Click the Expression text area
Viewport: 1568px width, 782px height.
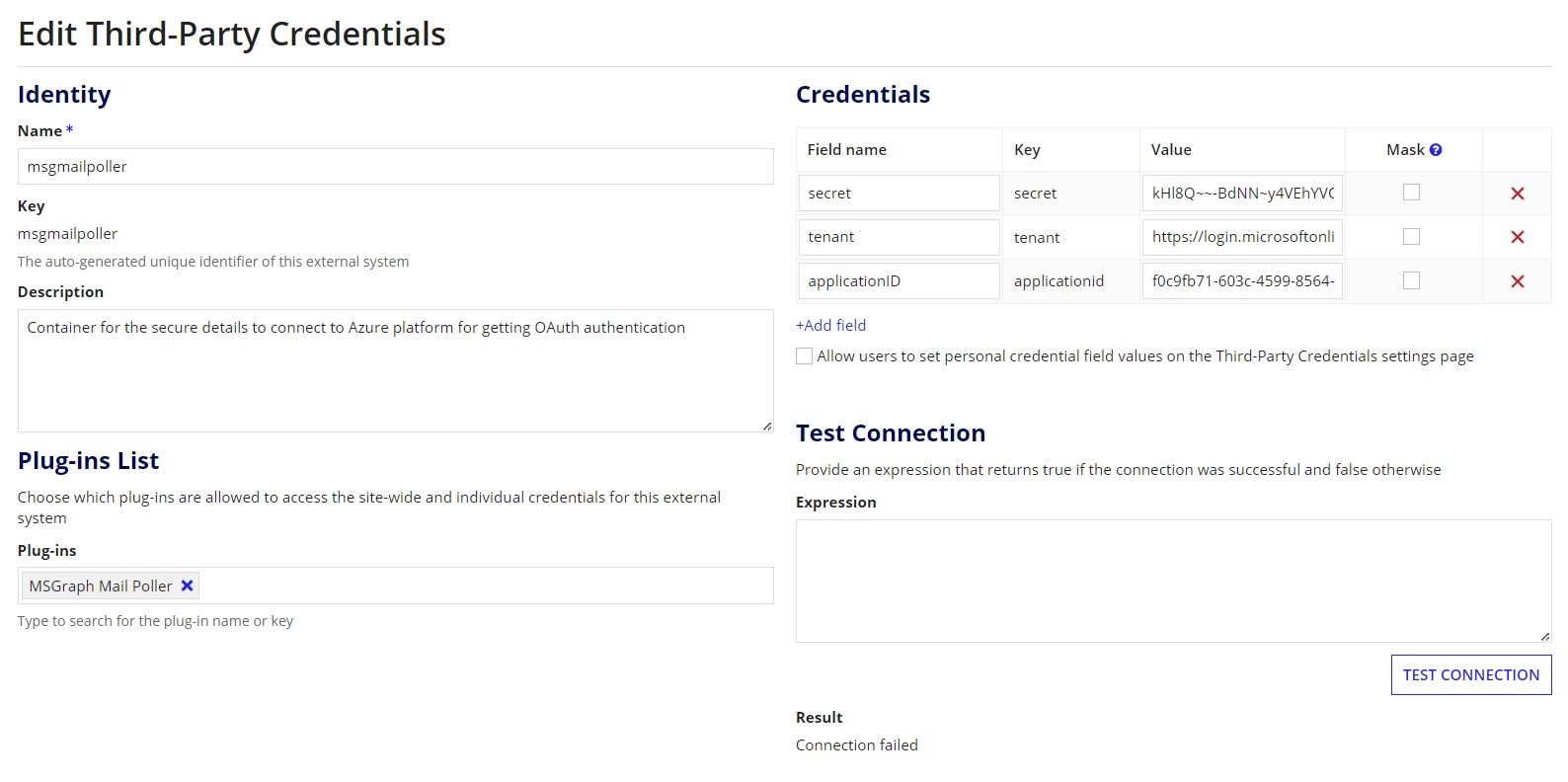point(1174,582)
